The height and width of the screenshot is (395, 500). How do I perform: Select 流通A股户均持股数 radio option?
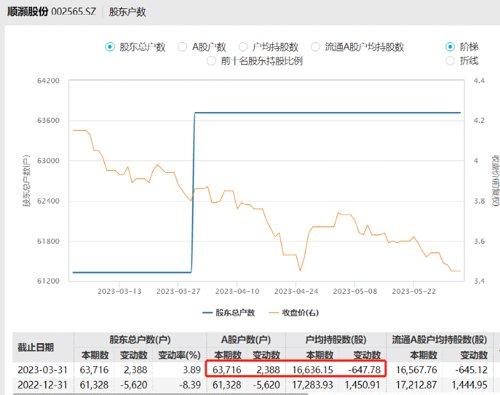point(357,47)
